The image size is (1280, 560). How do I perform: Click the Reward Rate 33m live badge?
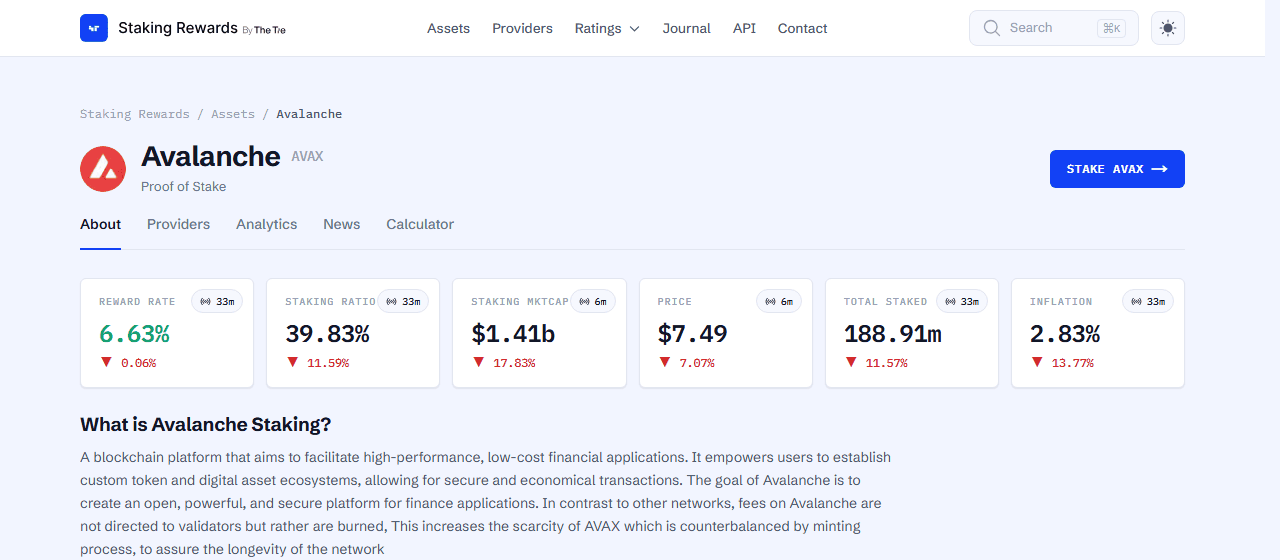[x=217, y=301]
